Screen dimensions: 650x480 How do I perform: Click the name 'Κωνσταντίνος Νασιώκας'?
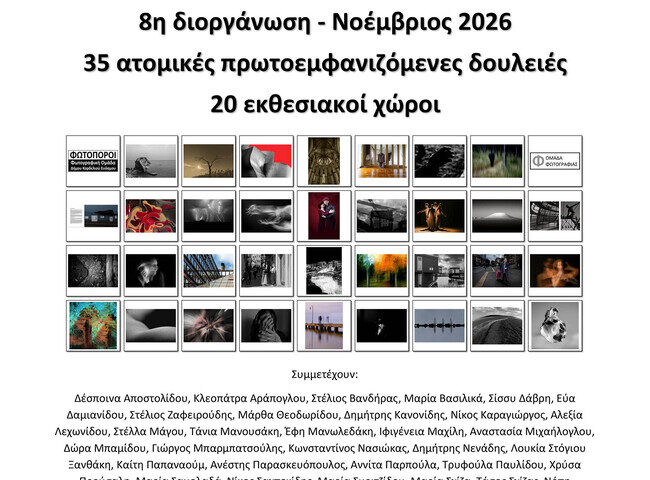point(347,448)
